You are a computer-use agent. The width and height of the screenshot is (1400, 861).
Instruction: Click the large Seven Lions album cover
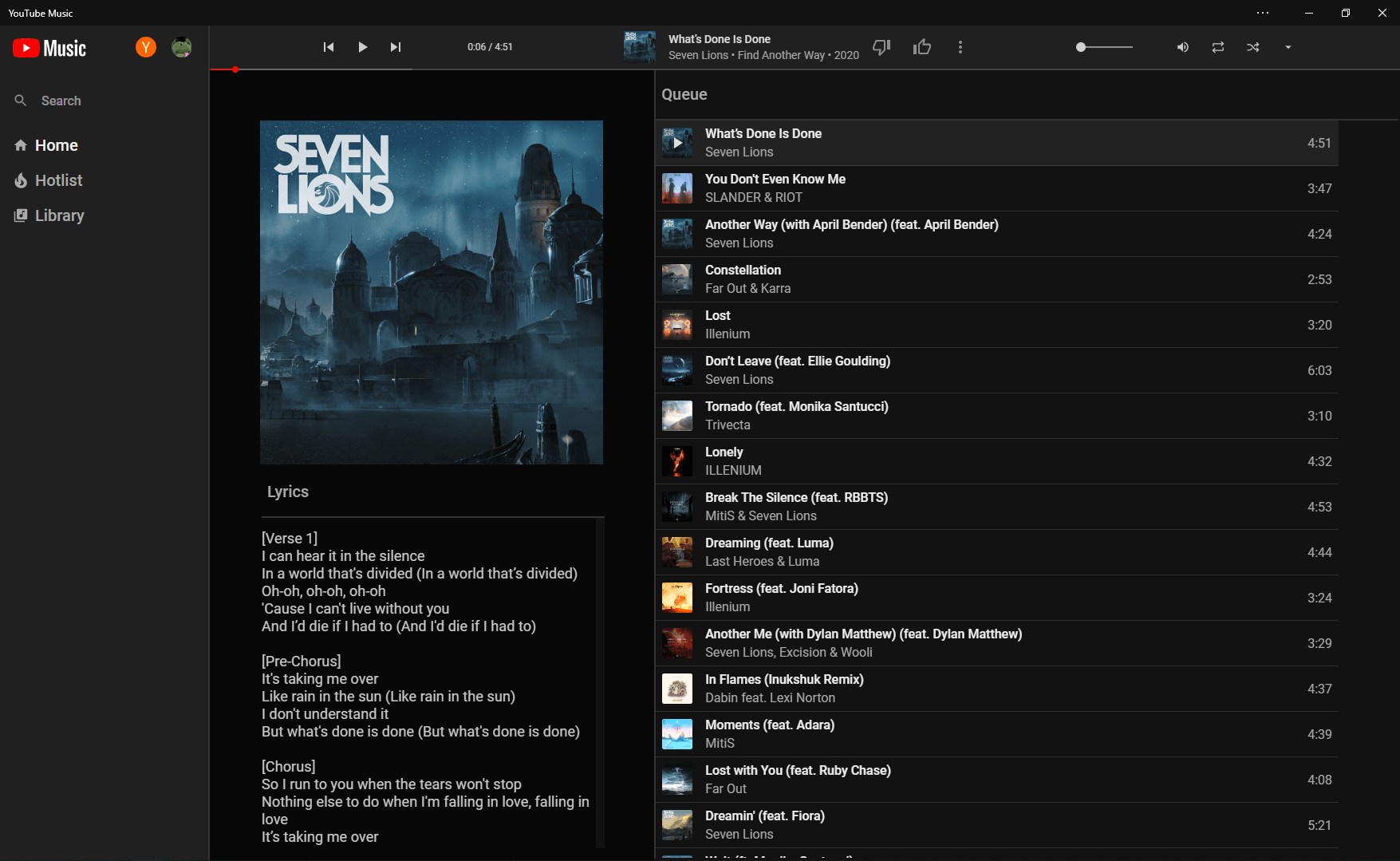[432, 292]
